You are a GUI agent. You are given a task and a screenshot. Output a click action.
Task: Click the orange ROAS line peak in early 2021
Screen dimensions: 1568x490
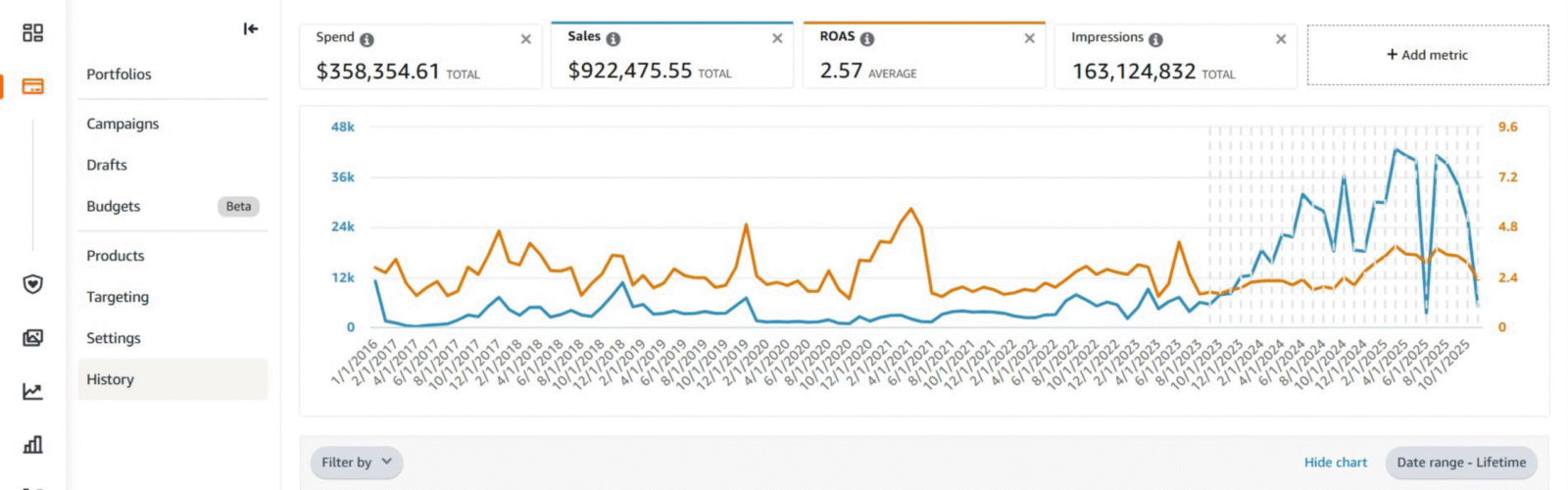pos(911,209)
